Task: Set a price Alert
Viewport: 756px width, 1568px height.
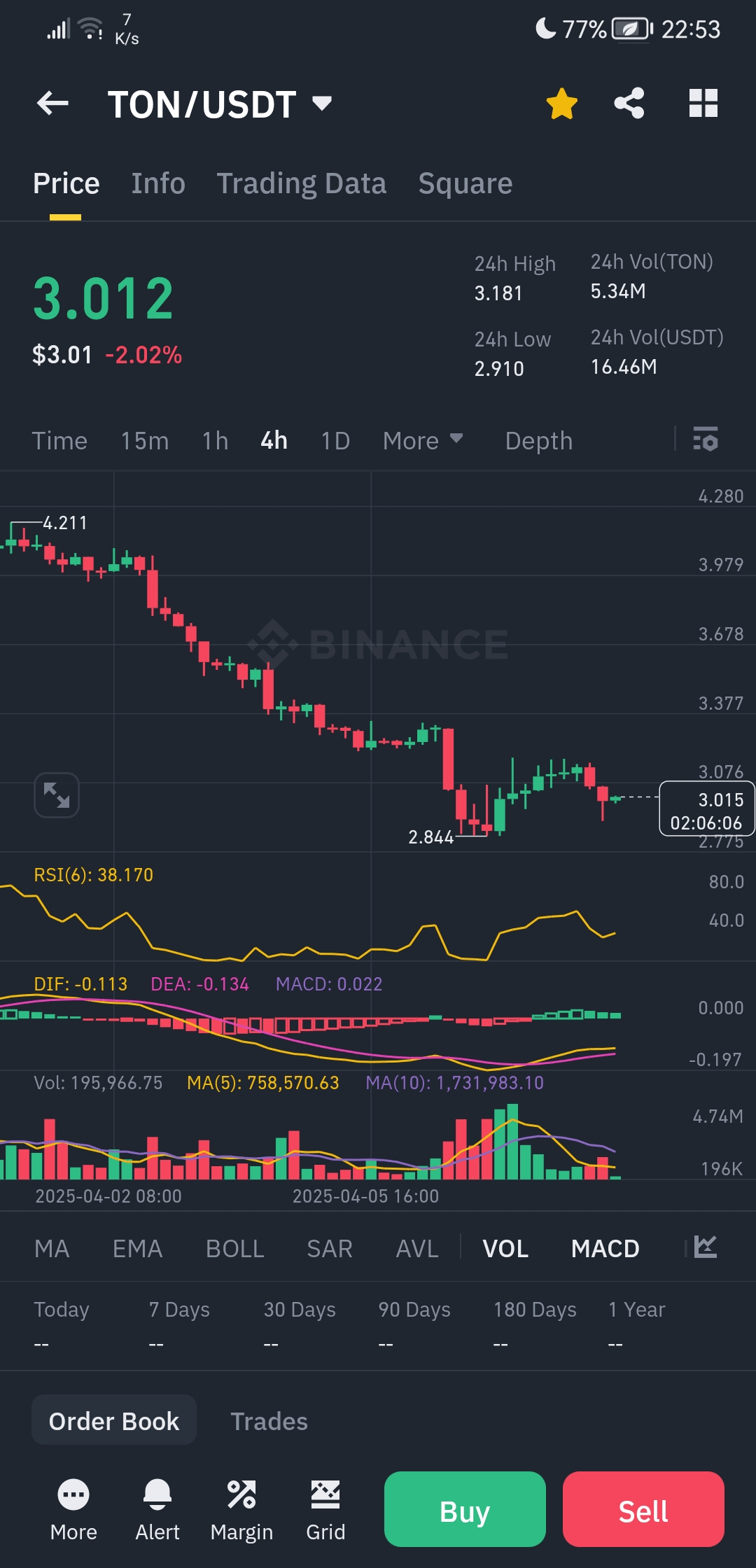Action: 157,1511
